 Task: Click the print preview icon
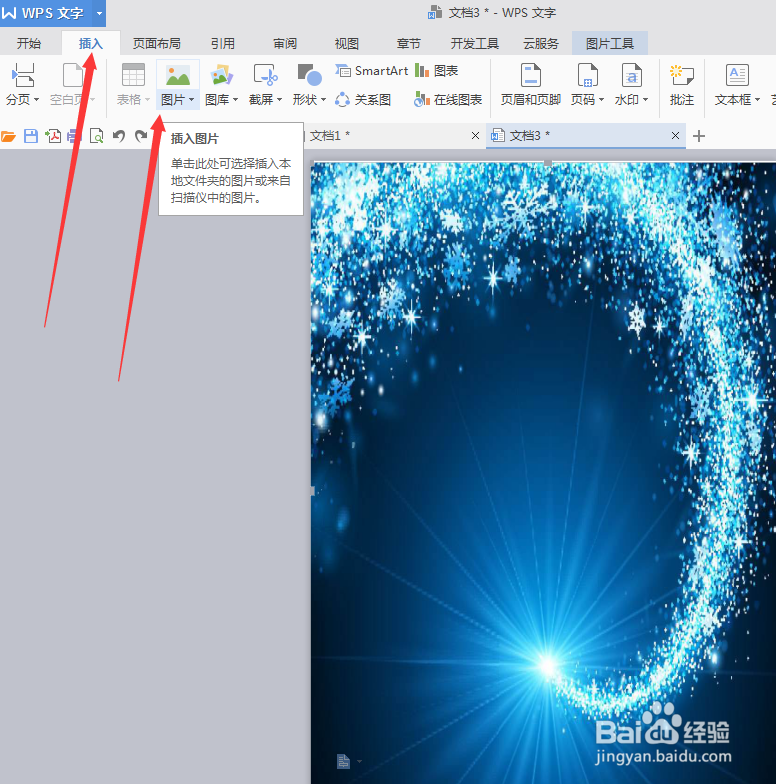click(96, 136)
